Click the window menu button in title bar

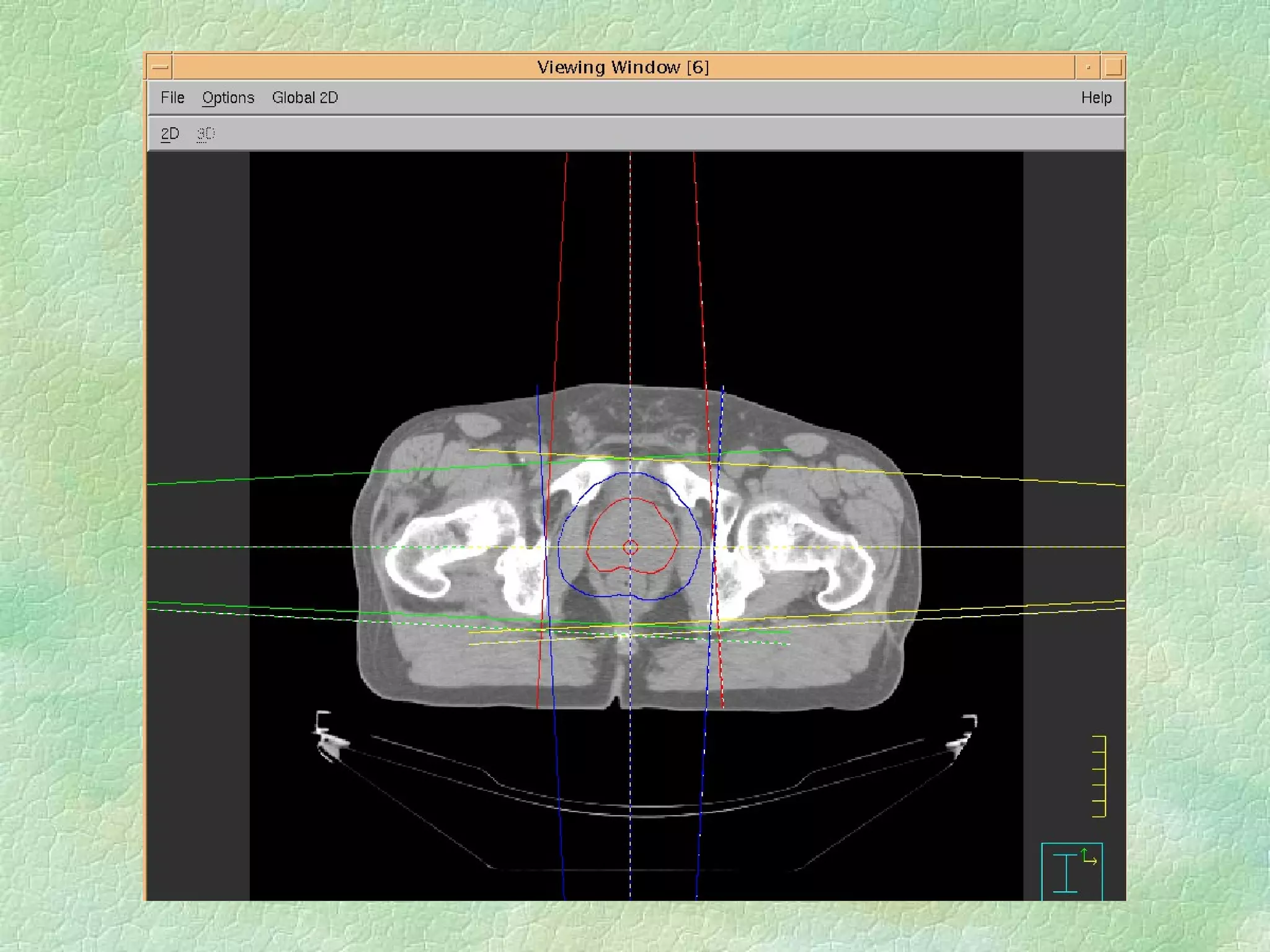[x=160, y=67]
